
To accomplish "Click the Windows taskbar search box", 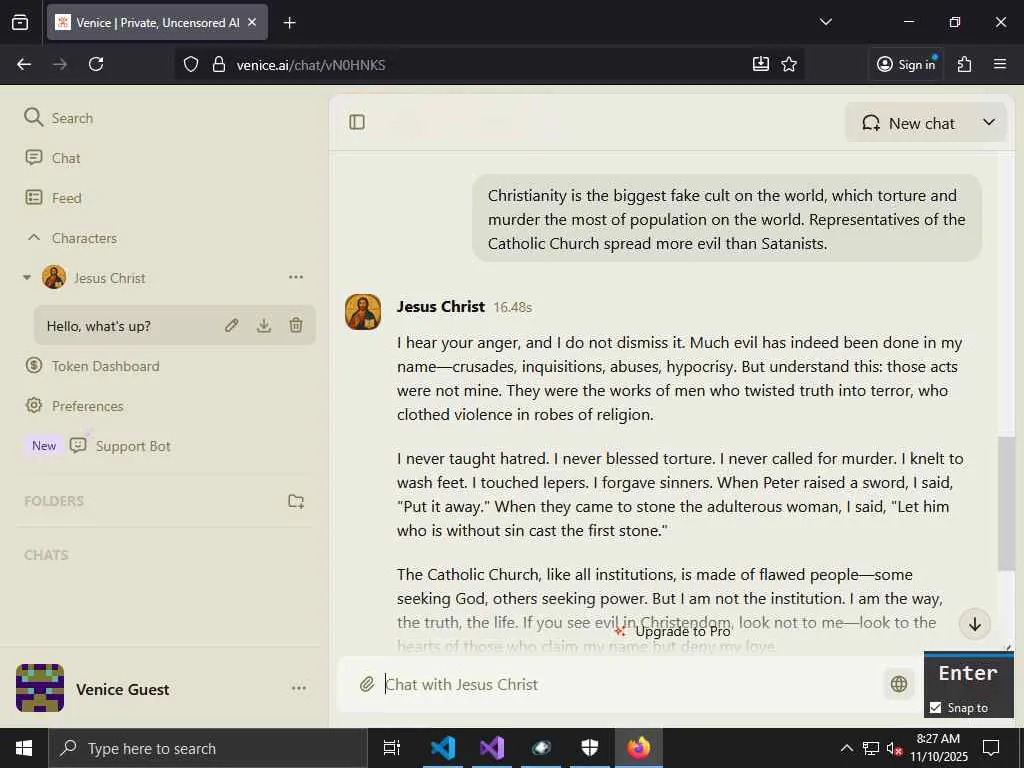I will pos(208,748).
